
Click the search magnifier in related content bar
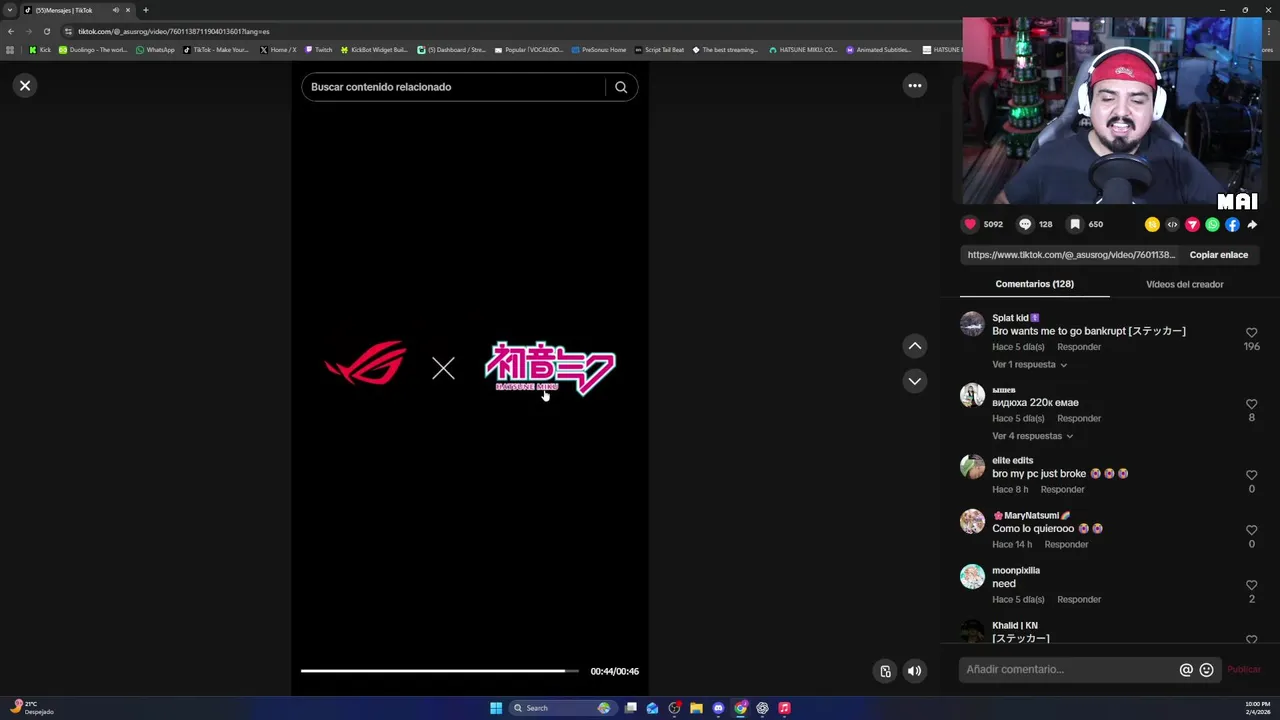point(621,87)
